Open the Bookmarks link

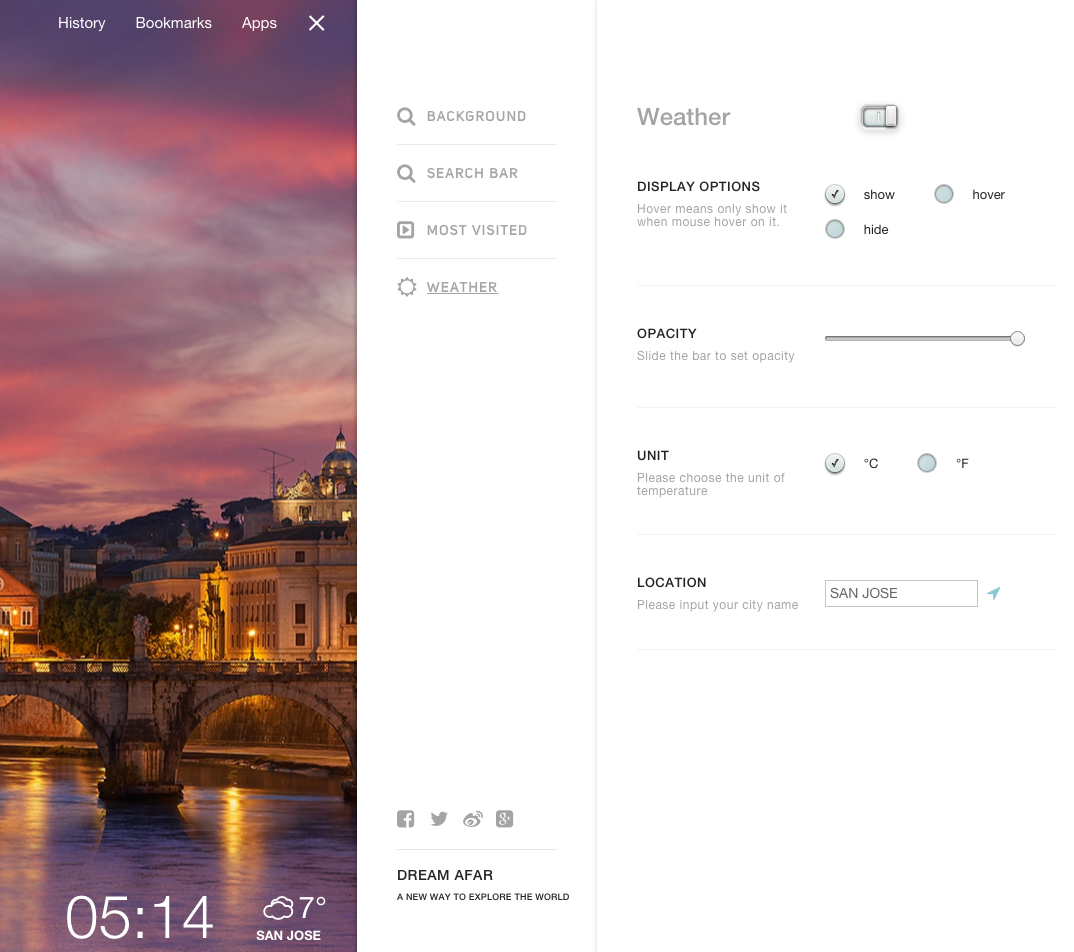[x=173, y=23]
